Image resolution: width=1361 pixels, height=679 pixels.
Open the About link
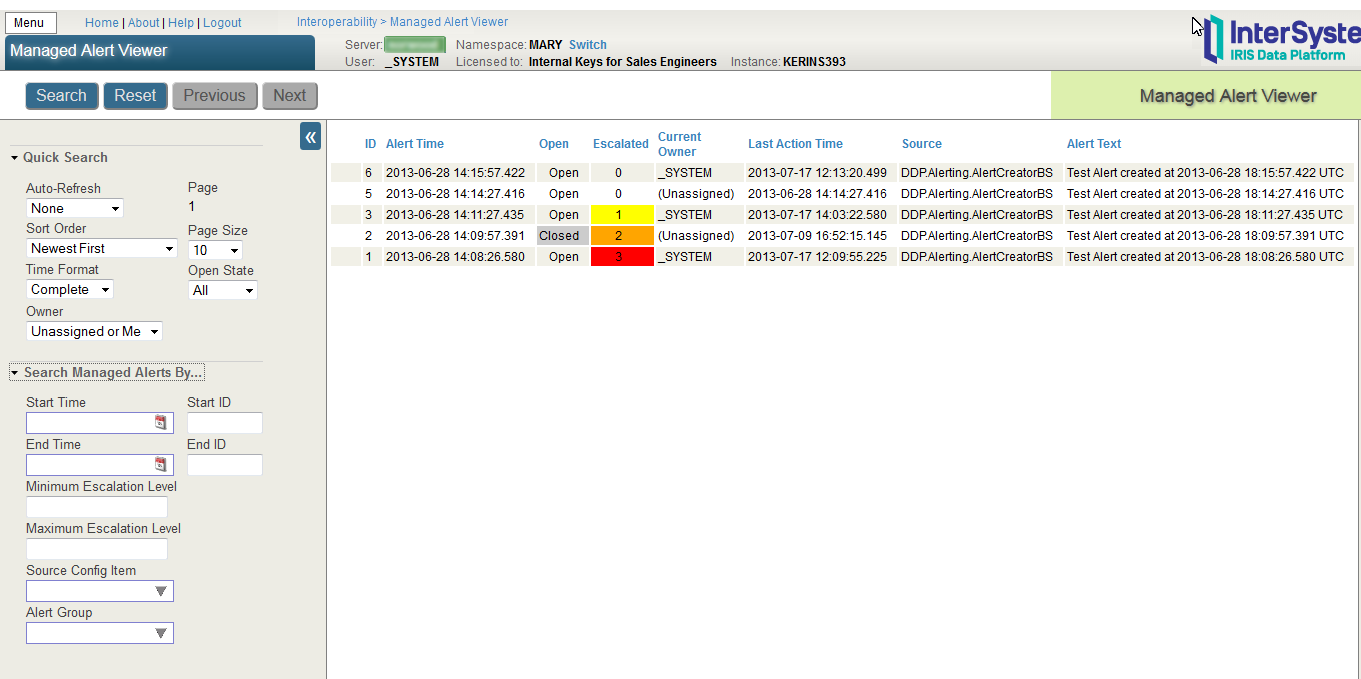pos(144,22)
